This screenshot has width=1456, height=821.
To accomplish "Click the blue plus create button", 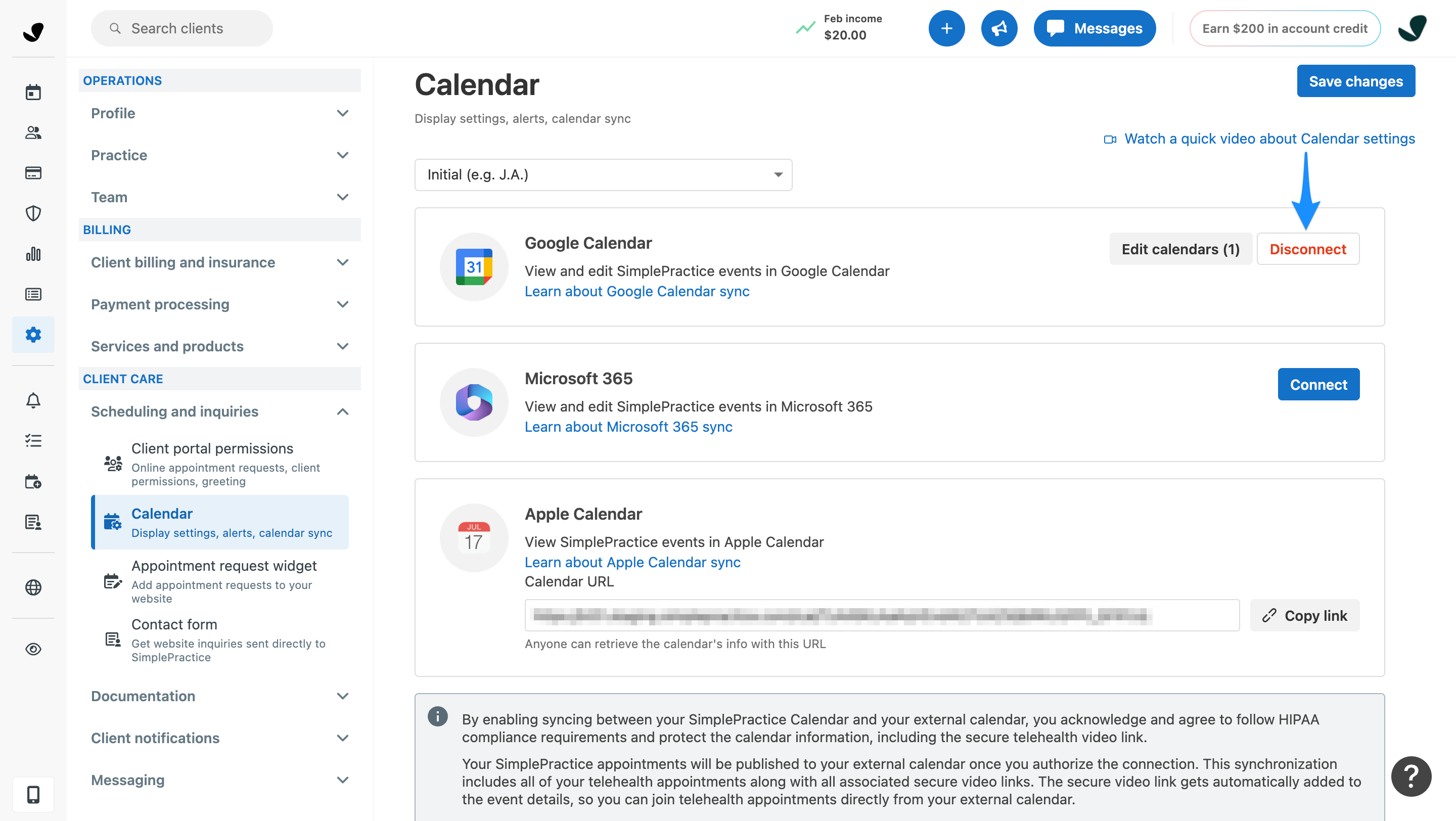I will [946, 28].
